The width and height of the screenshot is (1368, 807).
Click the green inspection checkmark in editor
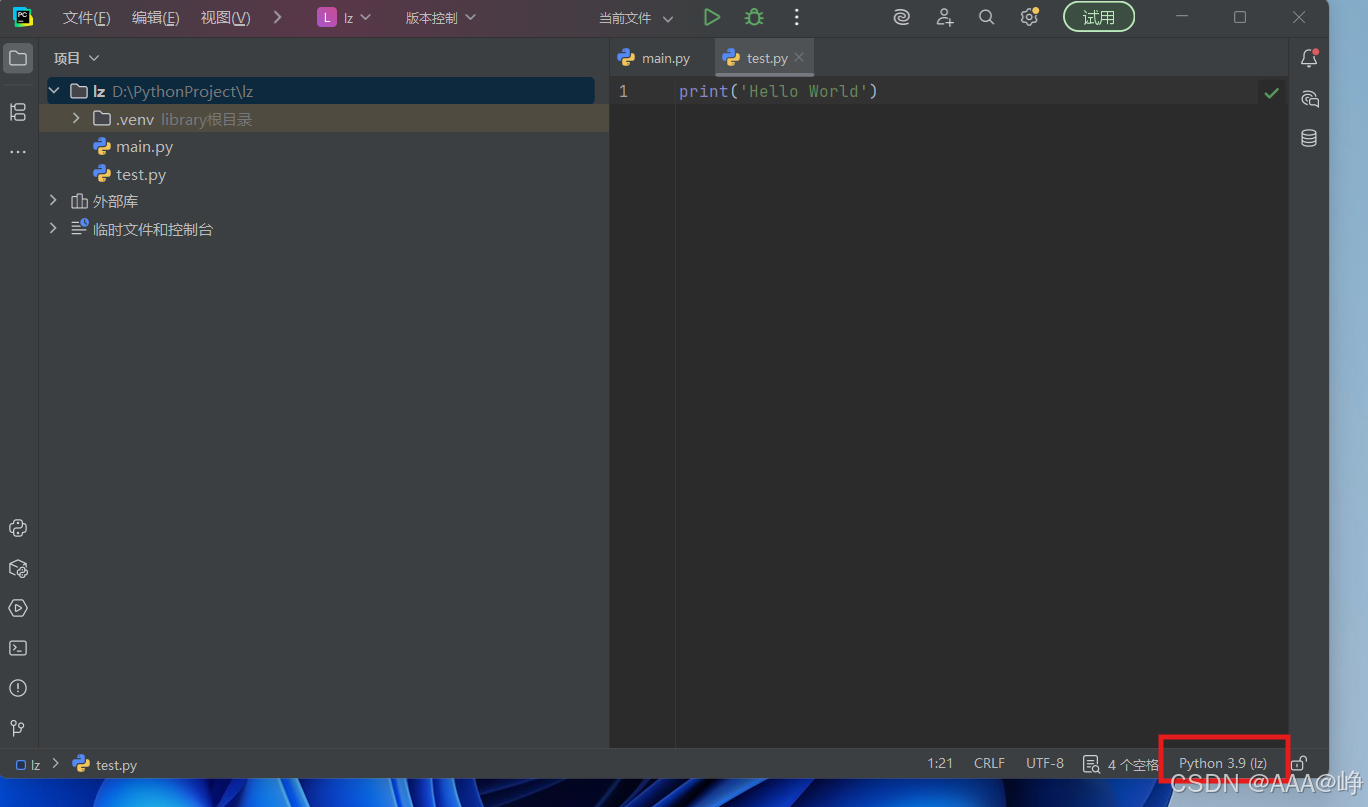1271,92
